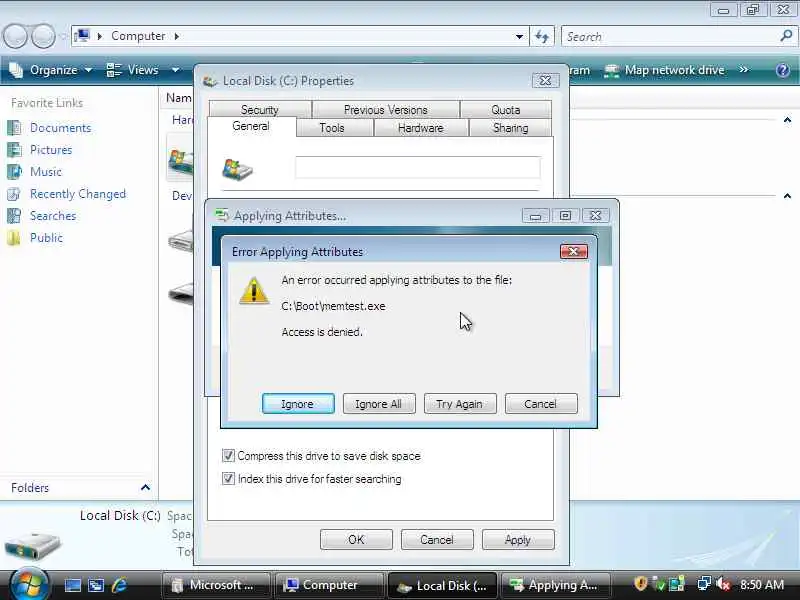Switch to the Security tab

point(260,109)
